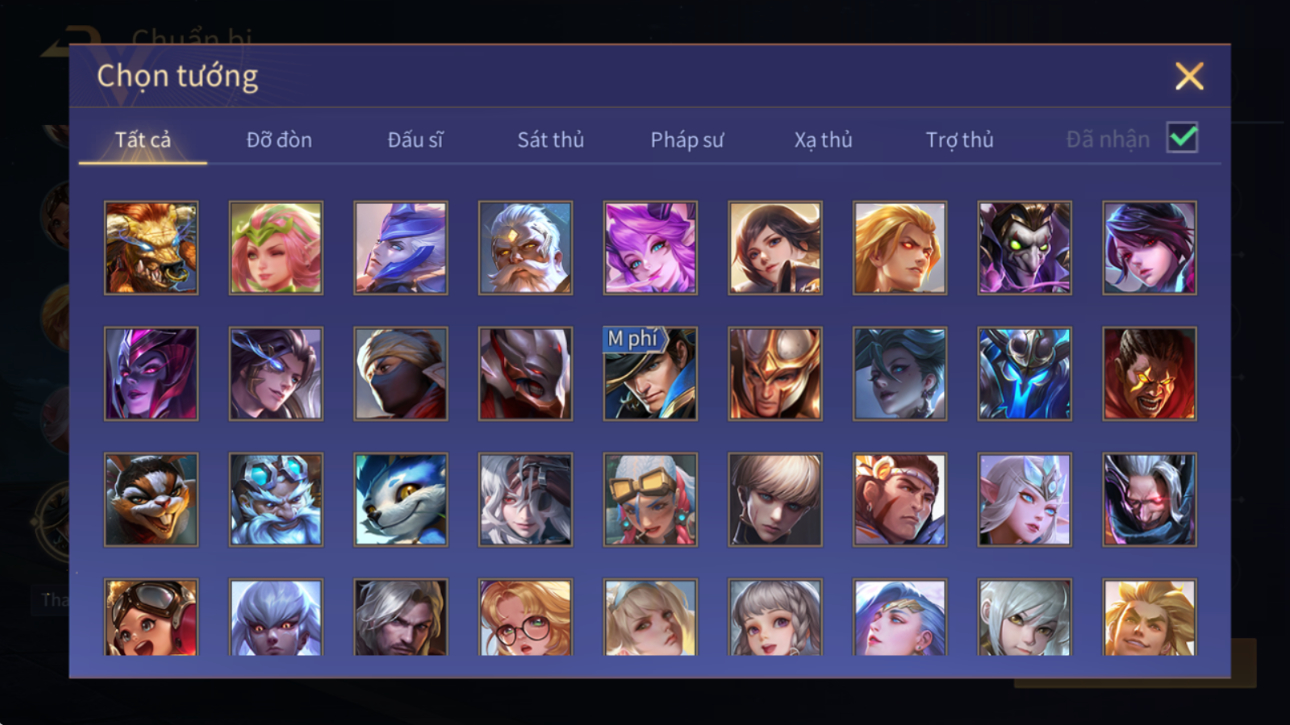Image resolution: width=1290 pixels, height=725 pixels.
Task: Choose the white-bearded old man hero
Action: click(525, 248)
